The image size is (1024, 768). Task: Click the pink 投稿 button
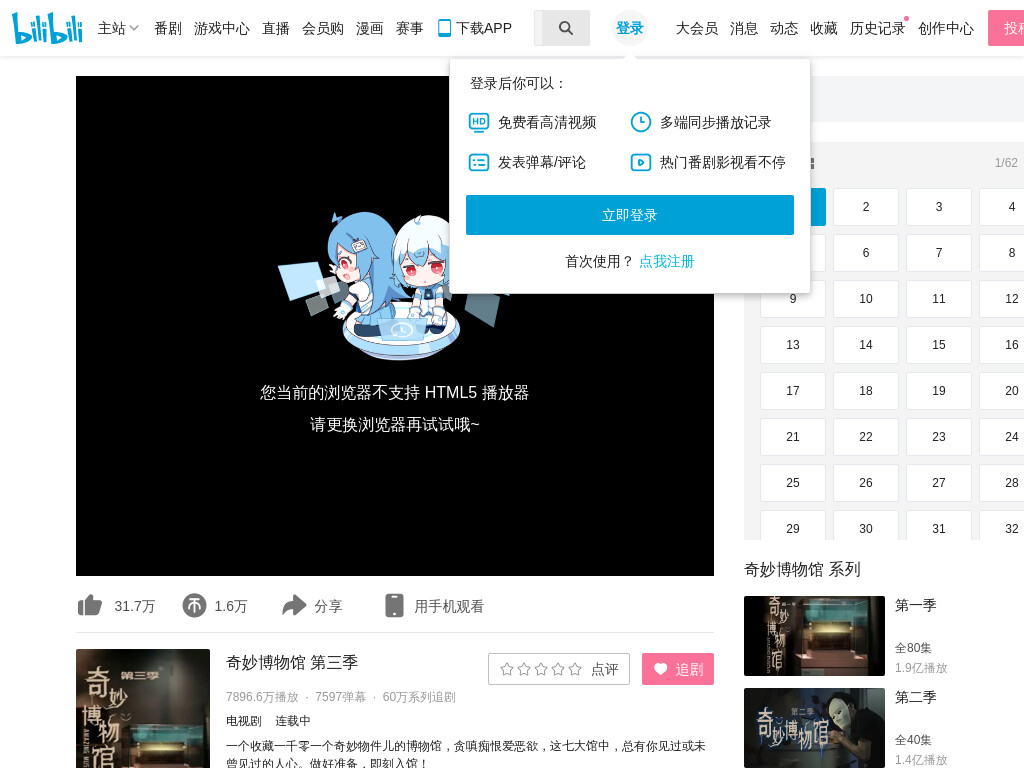1006,28
